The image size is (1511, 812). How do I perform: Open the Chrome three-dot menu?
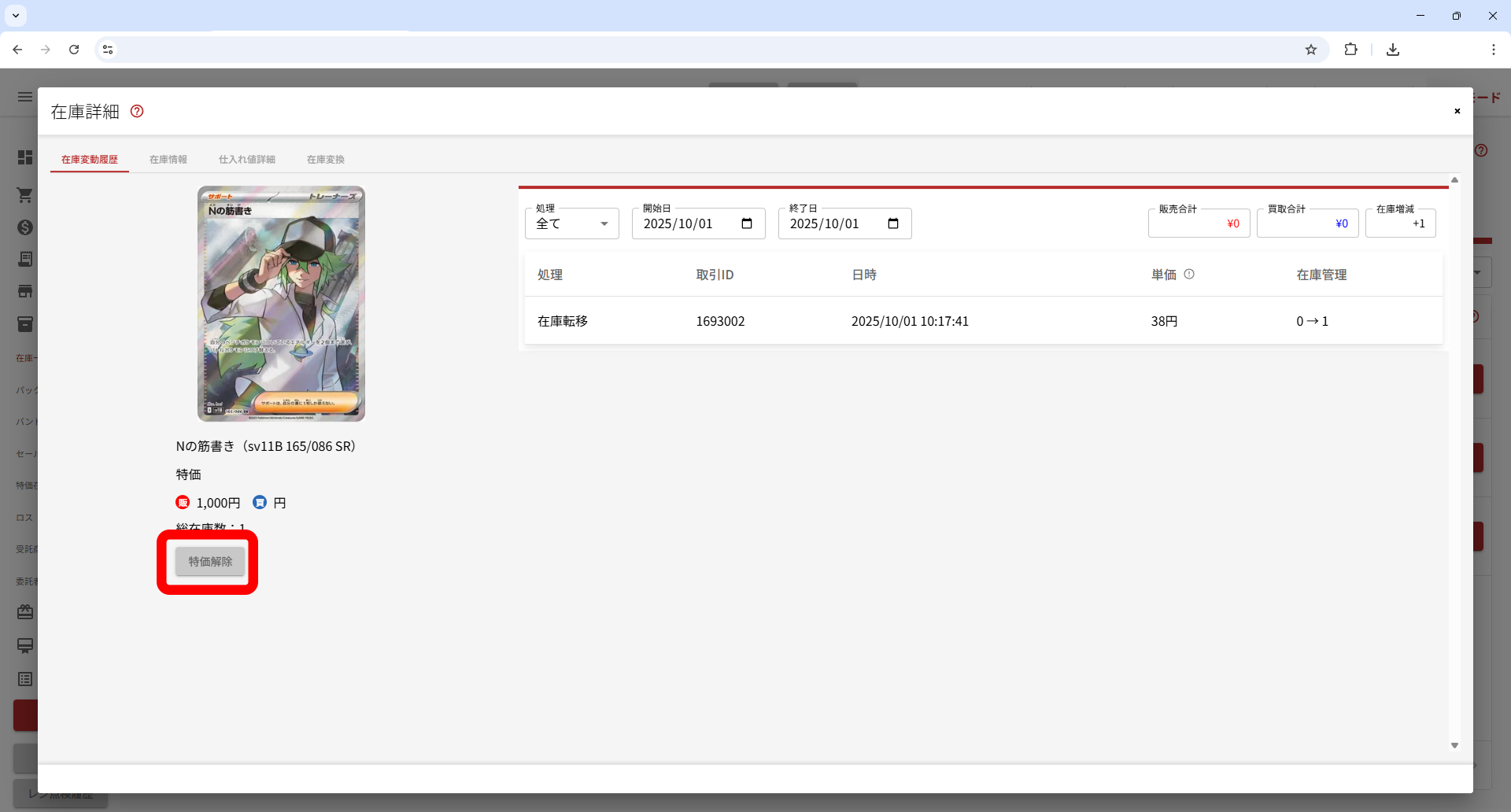click(1493, 50)
